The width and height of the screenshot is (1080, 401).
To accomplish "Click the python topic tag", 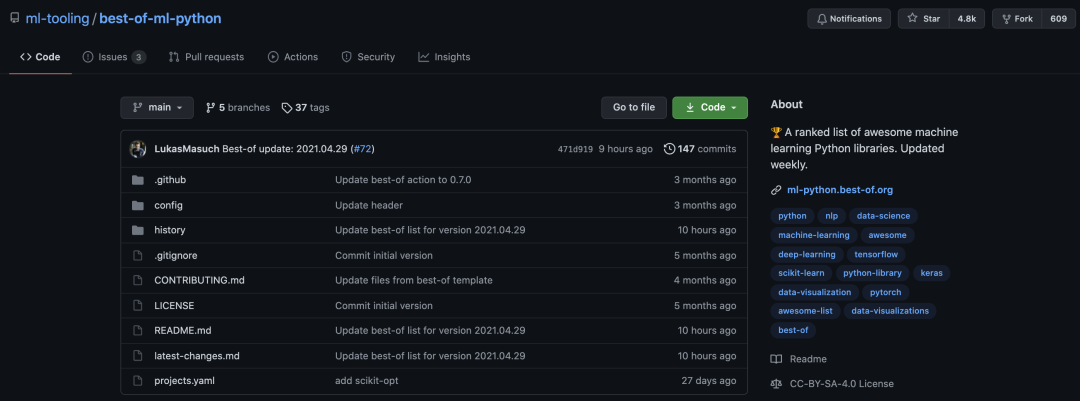I will [792, 216].
